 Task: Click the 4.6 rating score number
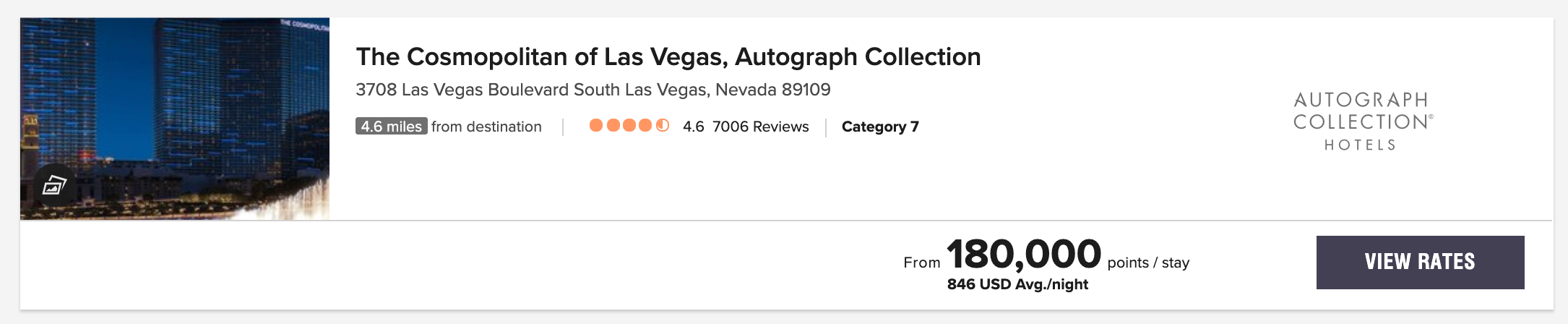click(693, 127)
